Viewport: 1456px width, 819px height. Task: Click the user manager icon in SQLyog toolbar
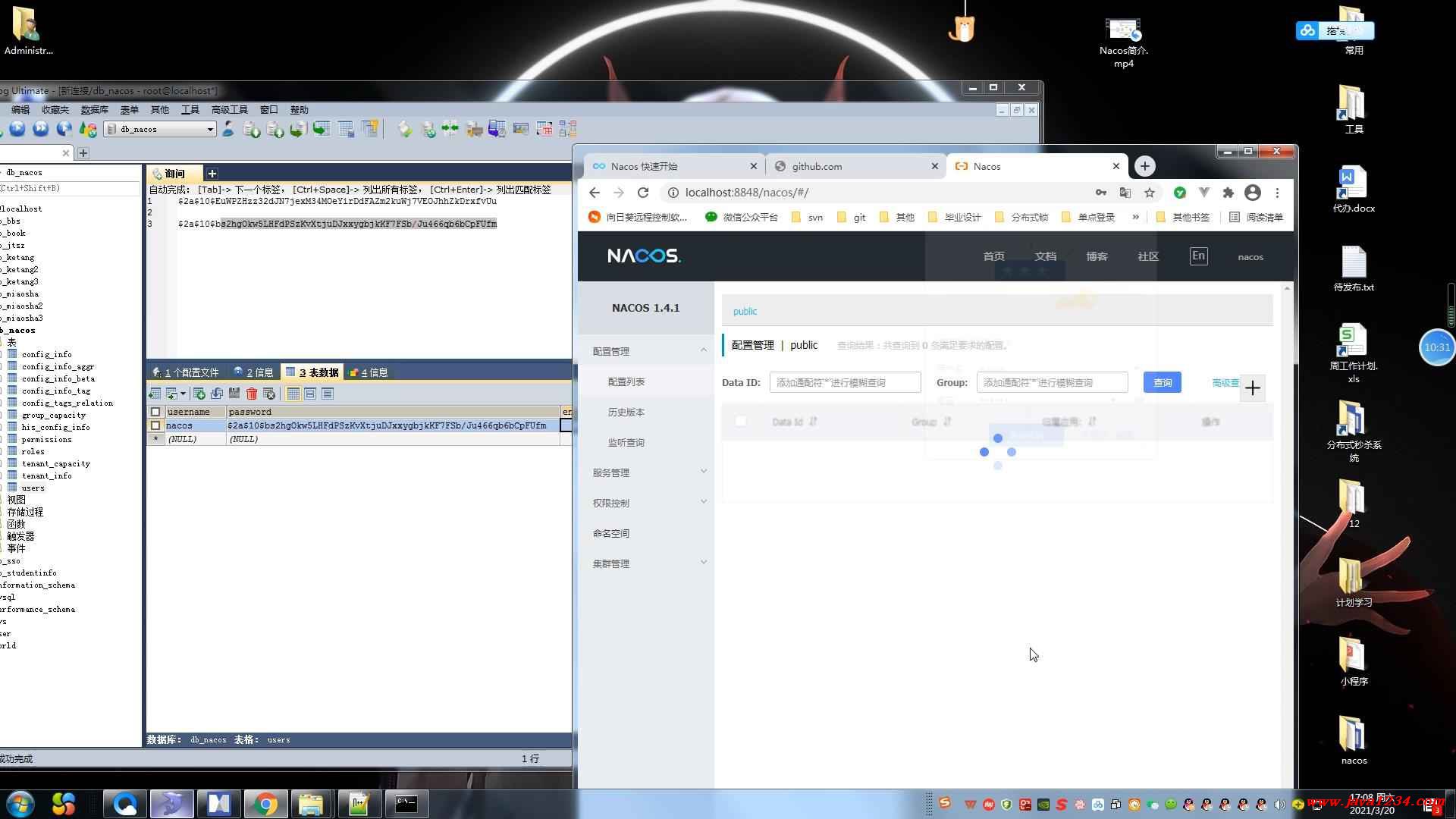(x=227, y=129)
